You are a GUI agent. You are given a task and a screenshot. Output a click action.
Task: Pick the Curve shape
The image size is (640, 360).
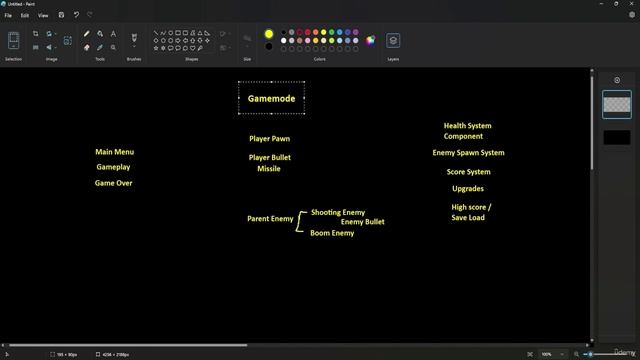click(x=163, y=33)
